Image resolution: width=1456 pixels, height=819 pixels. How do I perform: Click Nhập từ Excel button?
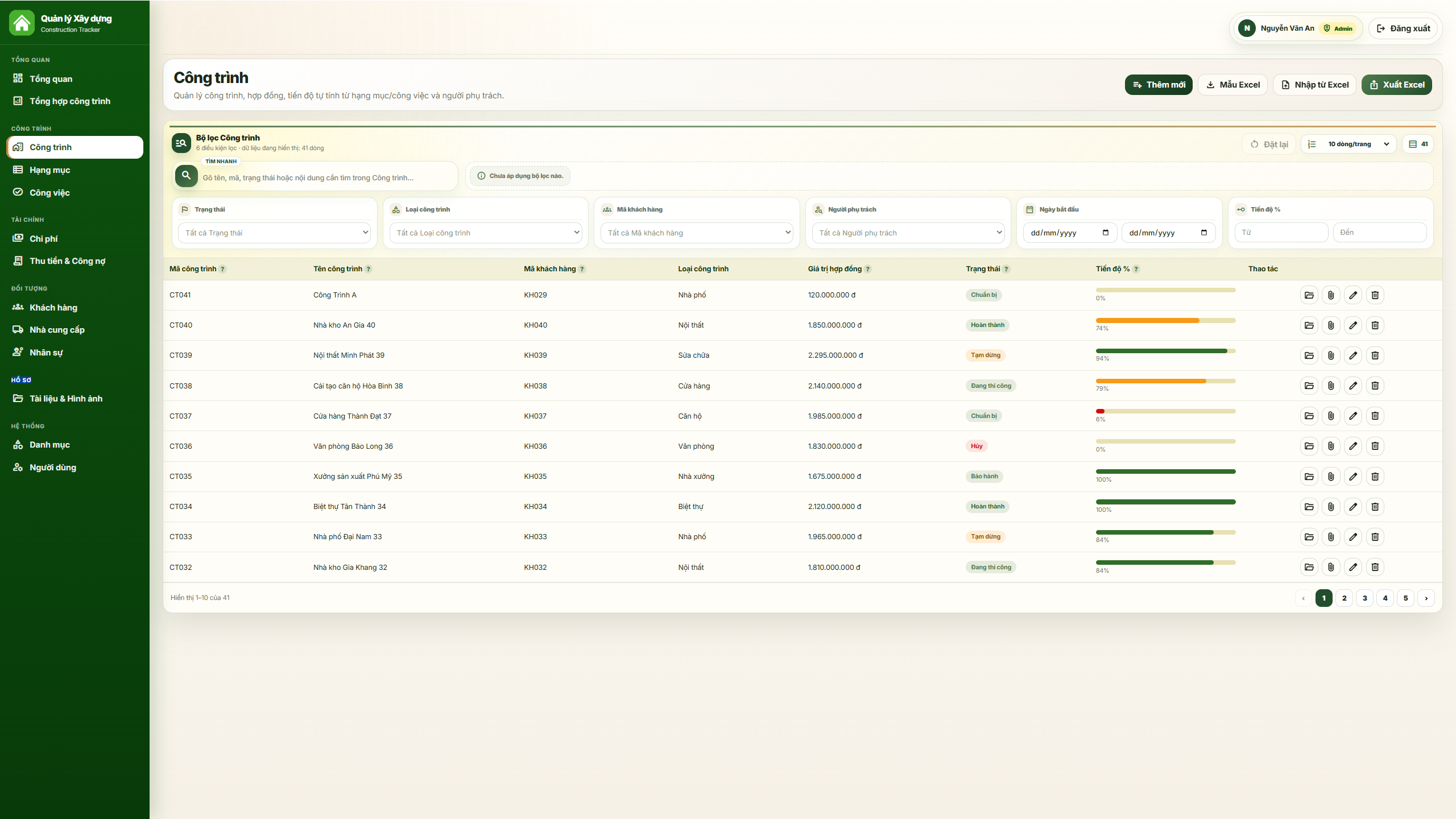(x=1314, y=85)
